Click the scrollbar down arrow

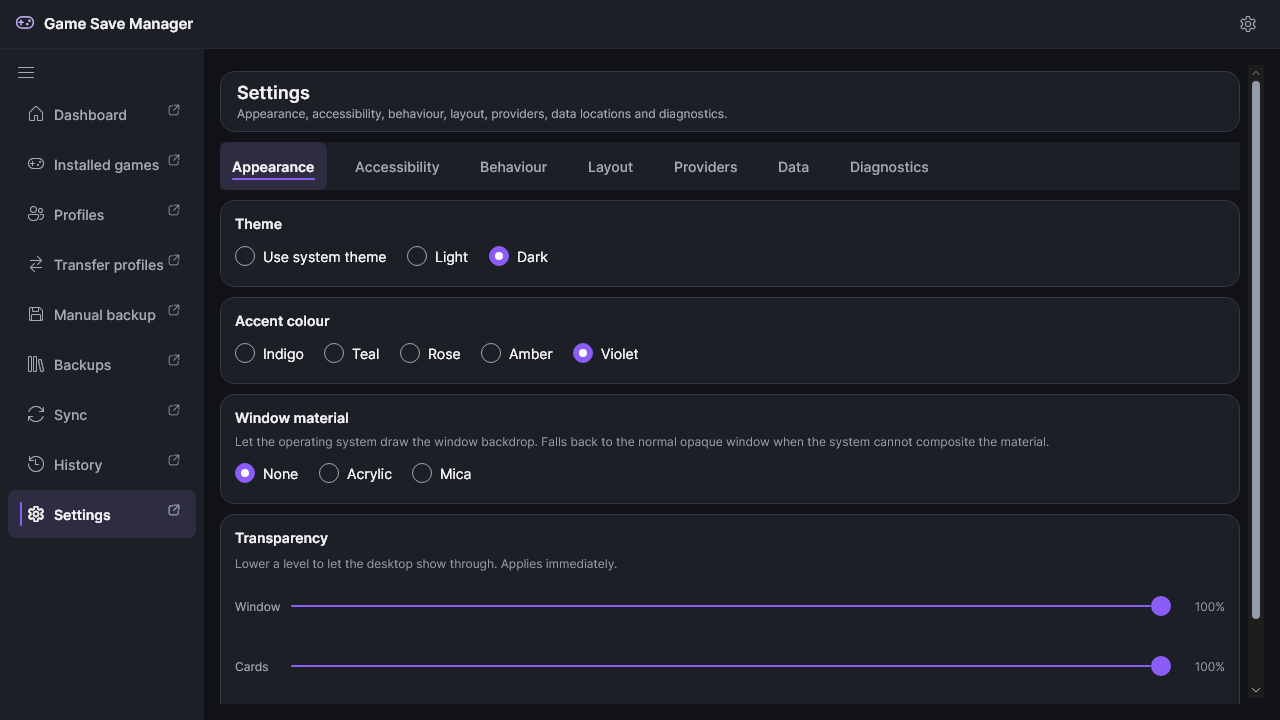tap(1256, 690)
